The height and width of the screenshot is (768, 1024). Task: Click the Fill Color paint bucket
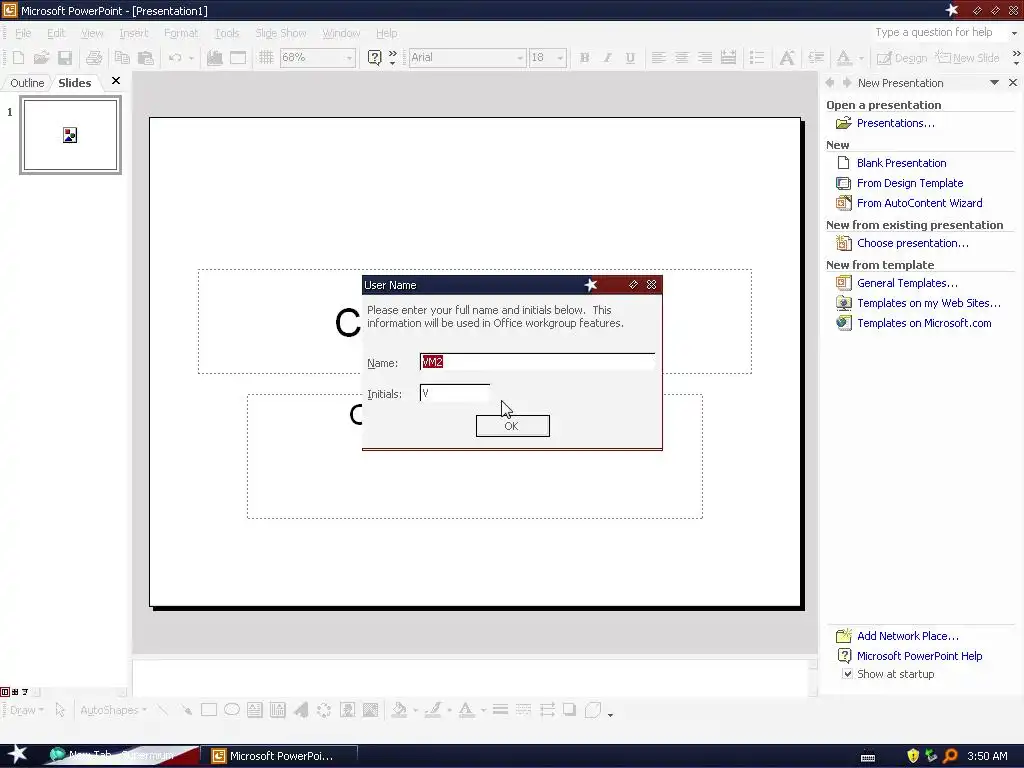tap(399, 710)
